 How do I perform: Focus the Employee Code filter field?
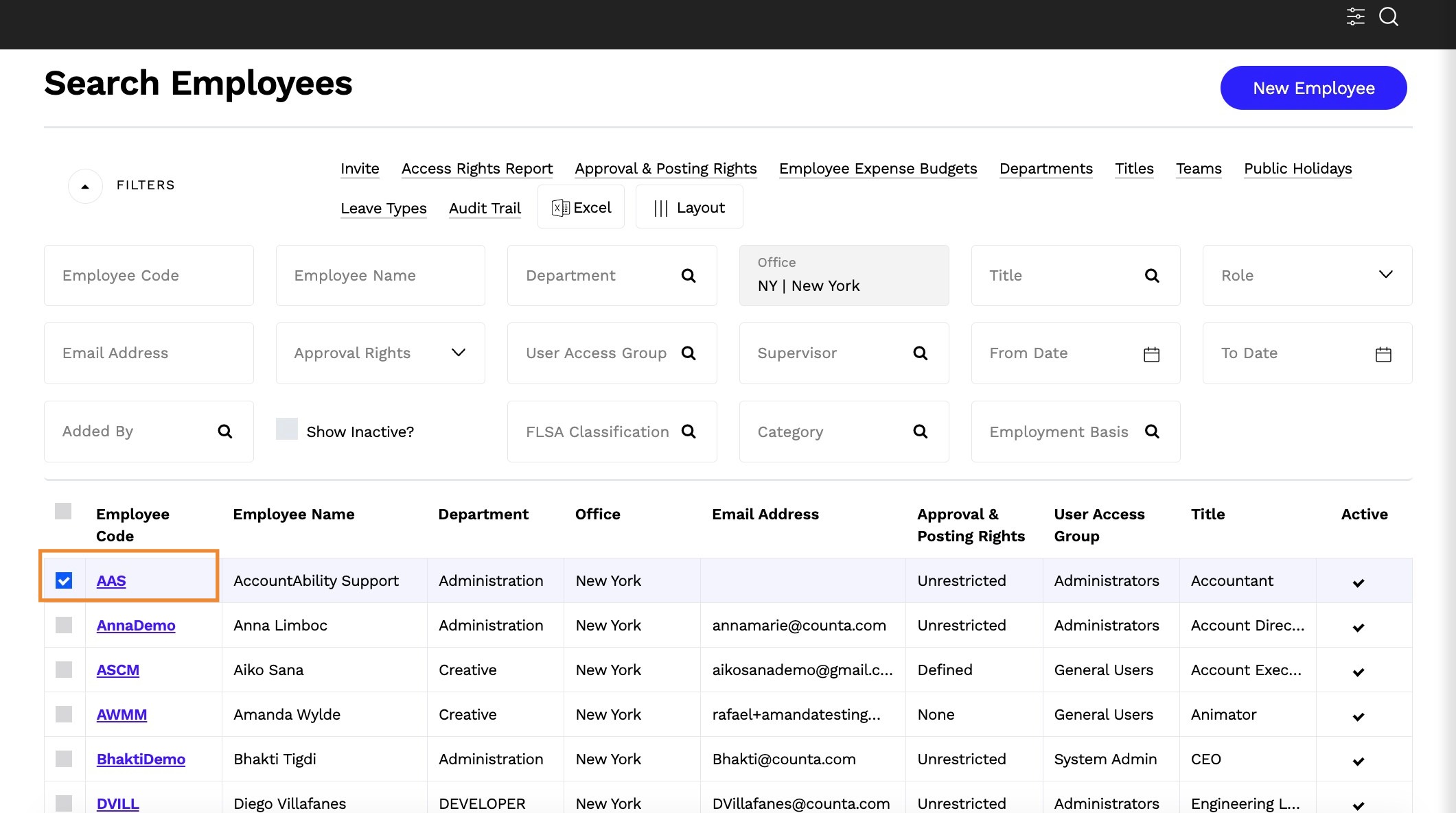point(148,275)
